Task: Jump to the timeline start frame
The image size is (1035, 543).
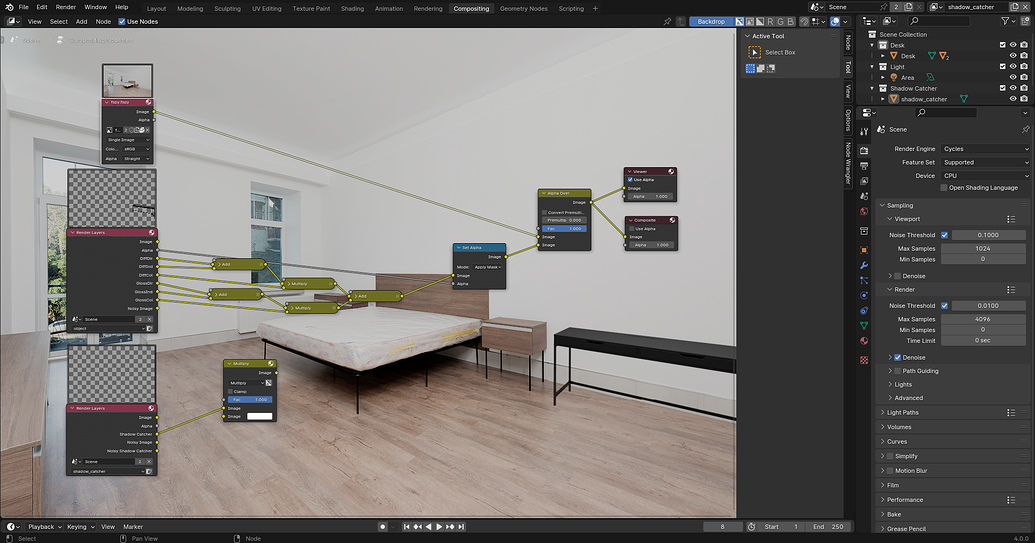Action: tap(407, 527)
